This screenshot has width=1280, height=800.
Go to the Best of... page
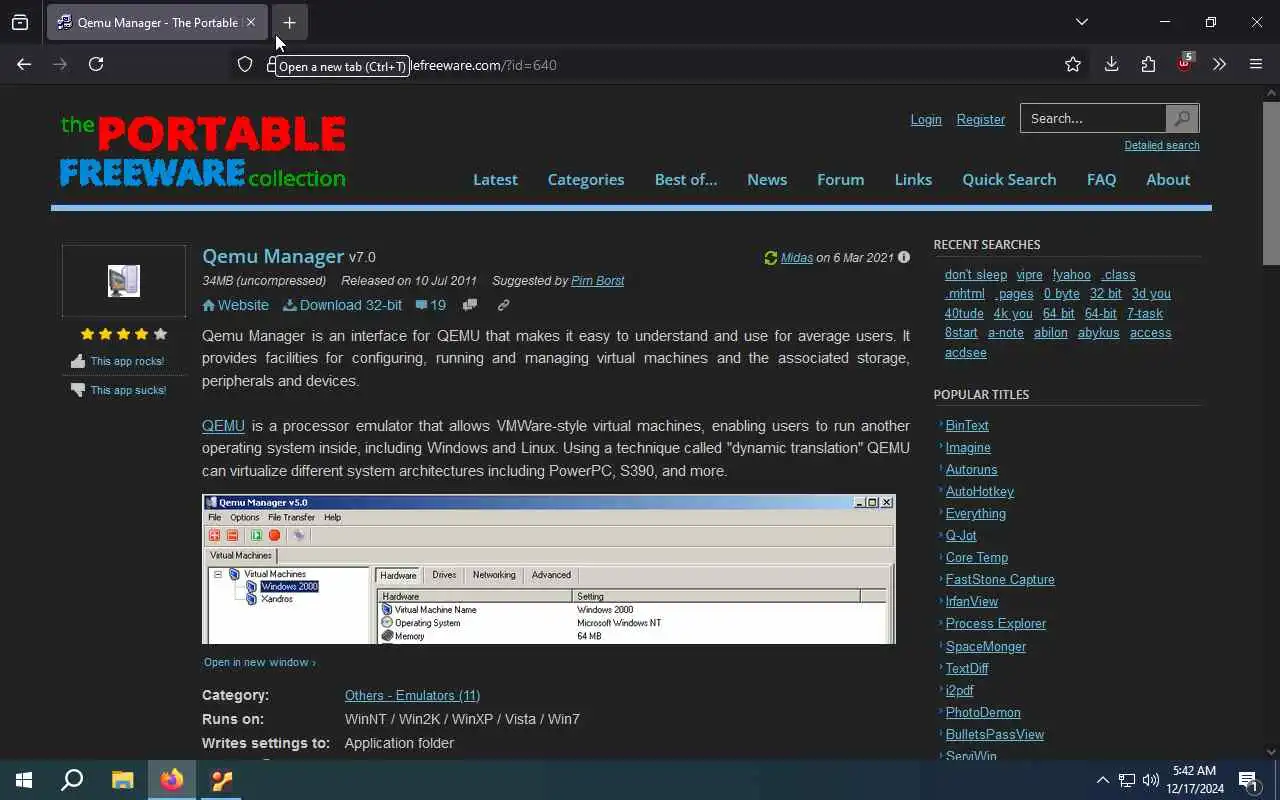[686, 180]
